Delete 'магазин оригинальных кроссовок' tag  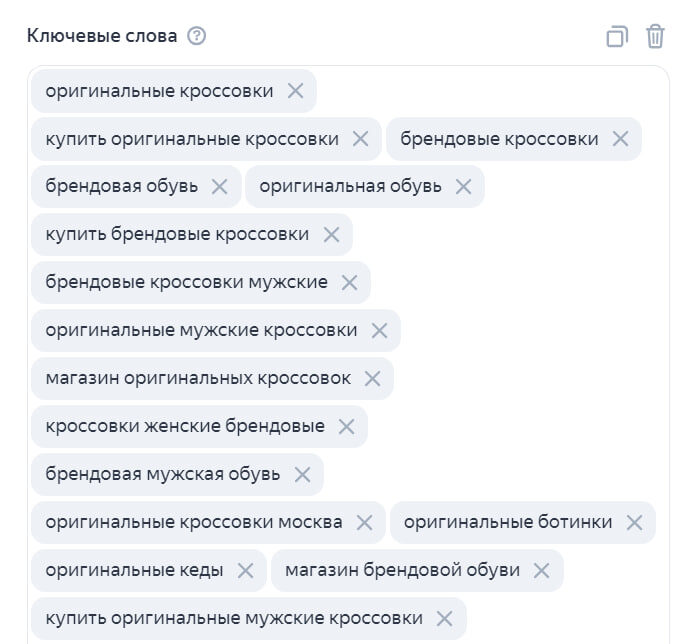coord(372,378)
